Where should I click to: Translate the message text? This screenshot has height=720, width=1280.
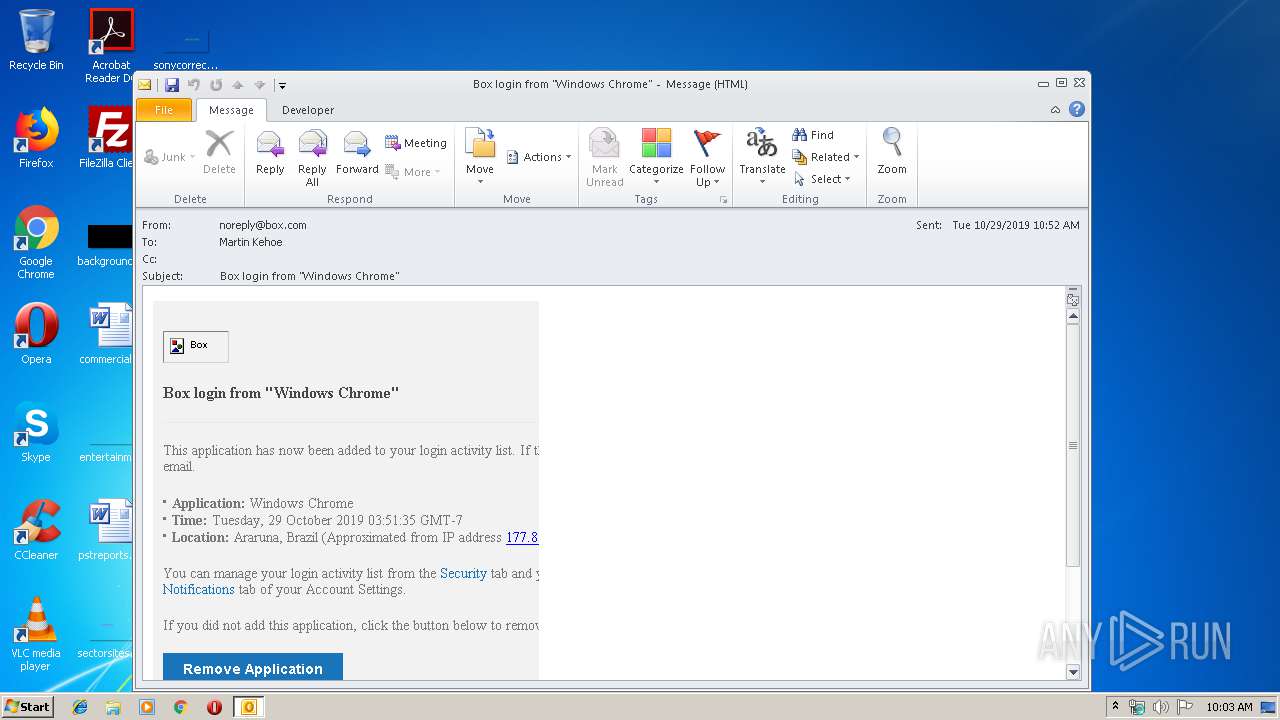tap(762, 157)
